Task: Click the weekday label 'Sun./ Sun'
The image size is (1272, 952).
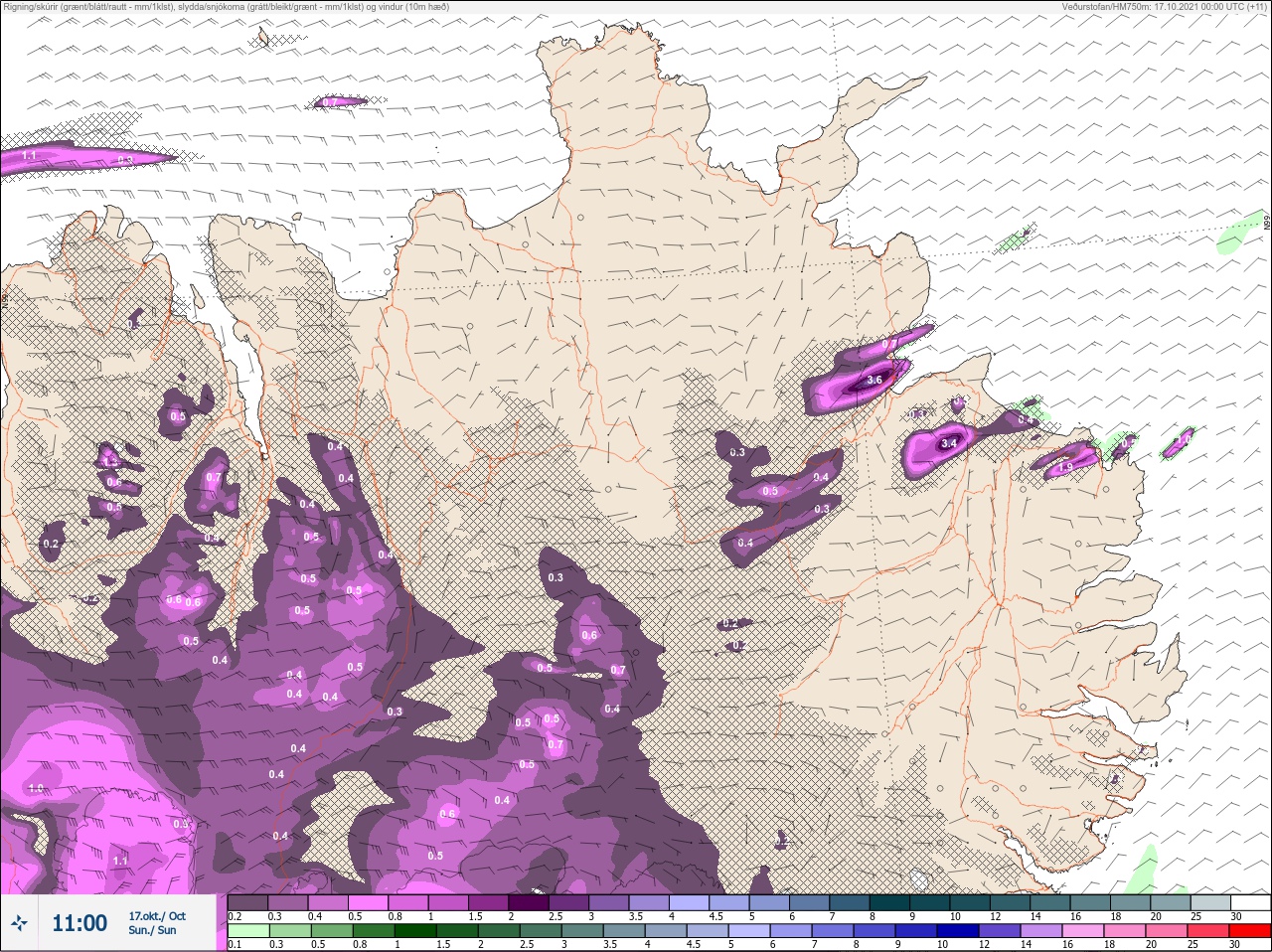Action: 152,930
